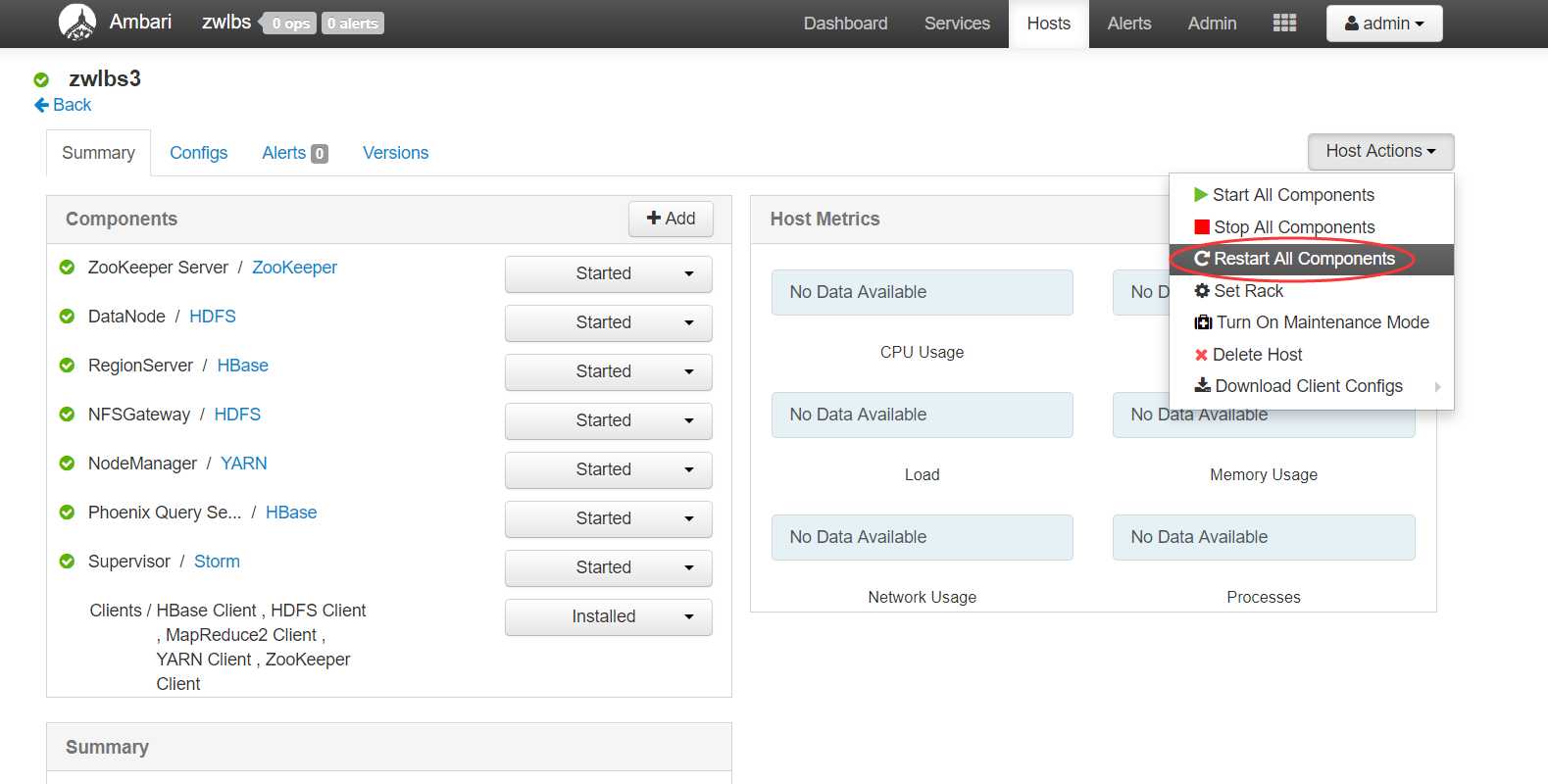The image size is (1548, 784).
Task: Click the 0 ops badge
Action: [x=290, y=24]
